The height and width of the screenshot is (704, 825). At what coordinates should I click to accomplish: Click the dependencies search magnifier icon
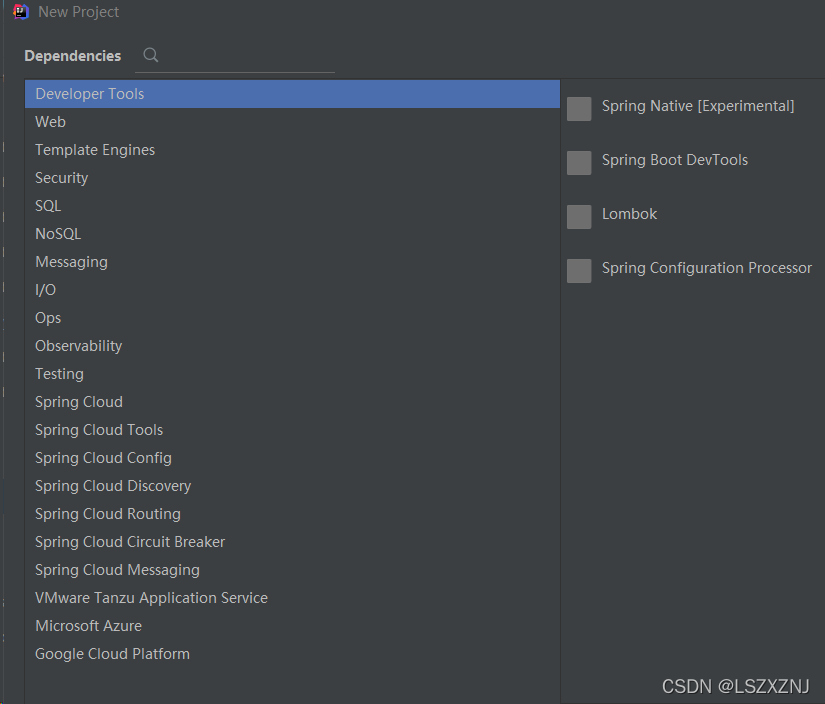click(x=150, y=55)
